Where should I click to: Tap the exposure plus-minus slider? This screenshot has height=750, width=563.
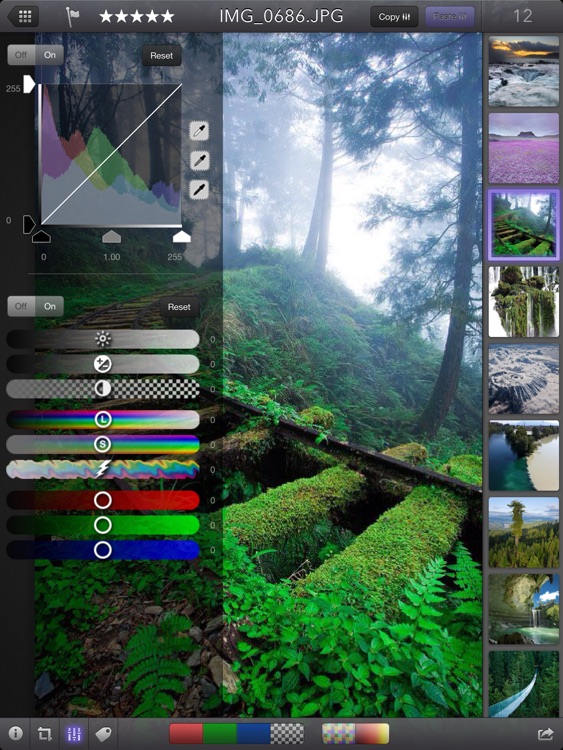(x=103, y=364)
